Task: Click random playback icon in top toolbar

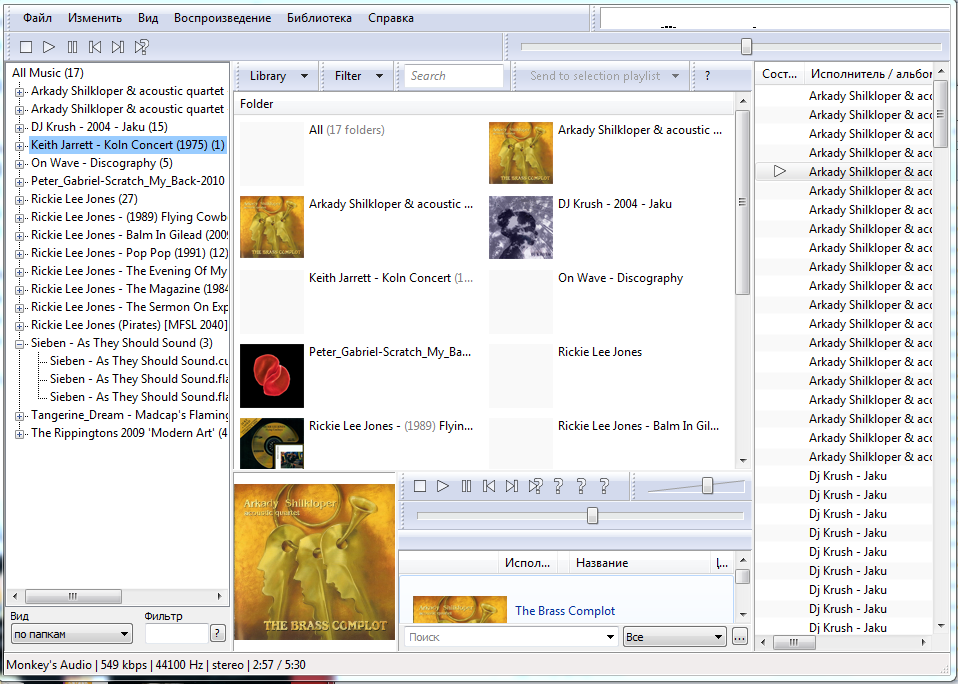Action: [142, 47]
